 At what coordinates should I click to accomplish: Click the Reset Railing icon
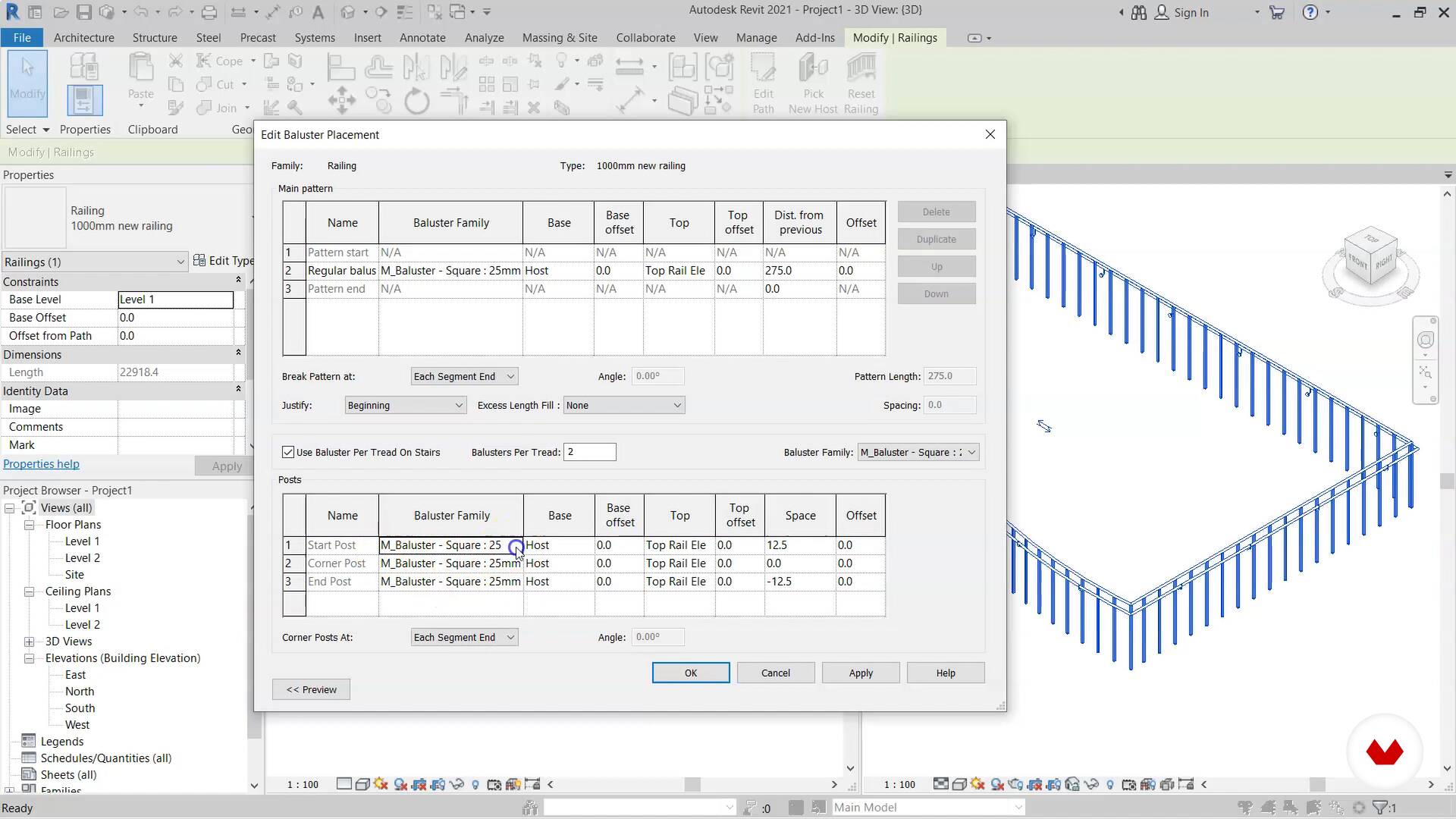coord(861,83)
